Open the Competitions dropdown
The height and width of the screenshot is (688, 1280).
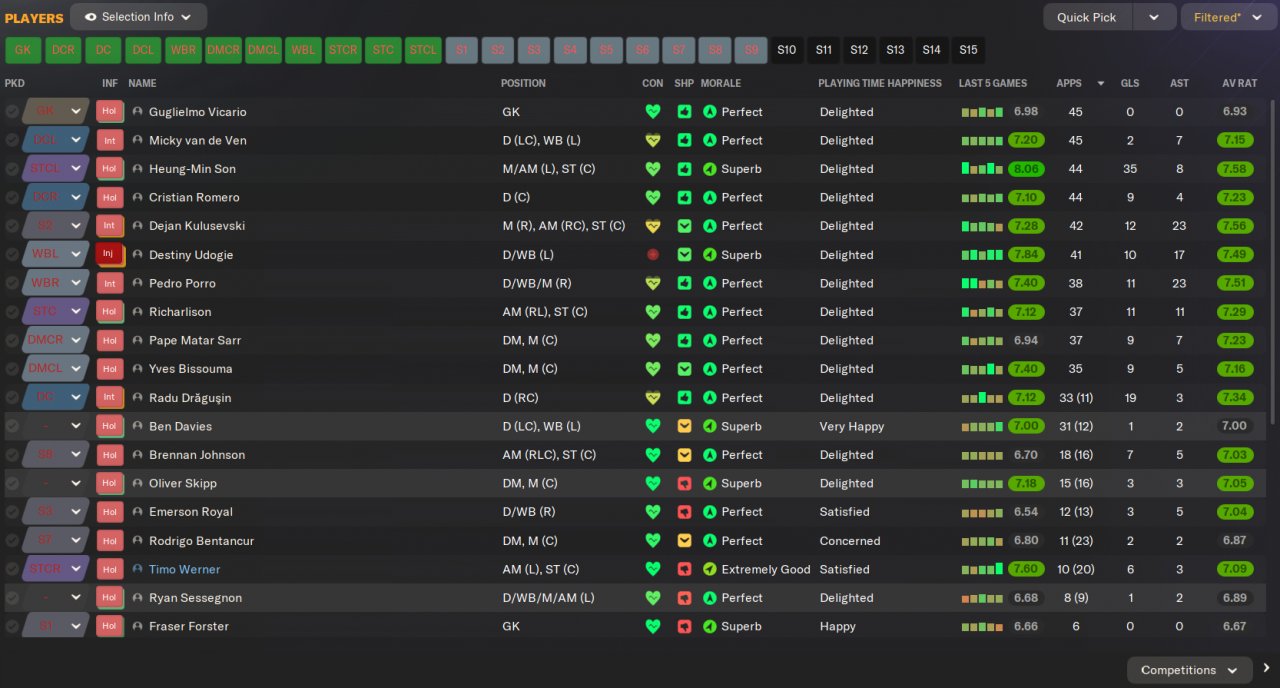tap(1189, 670)
